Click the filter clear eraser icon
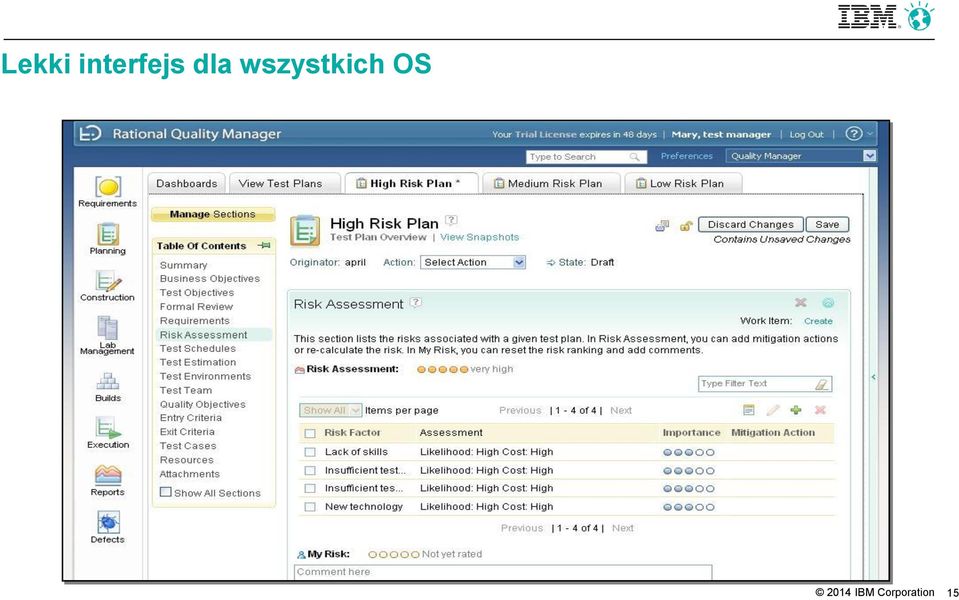Image resolution: width=959 pixels, height=600 pixels. click(821, 383)
